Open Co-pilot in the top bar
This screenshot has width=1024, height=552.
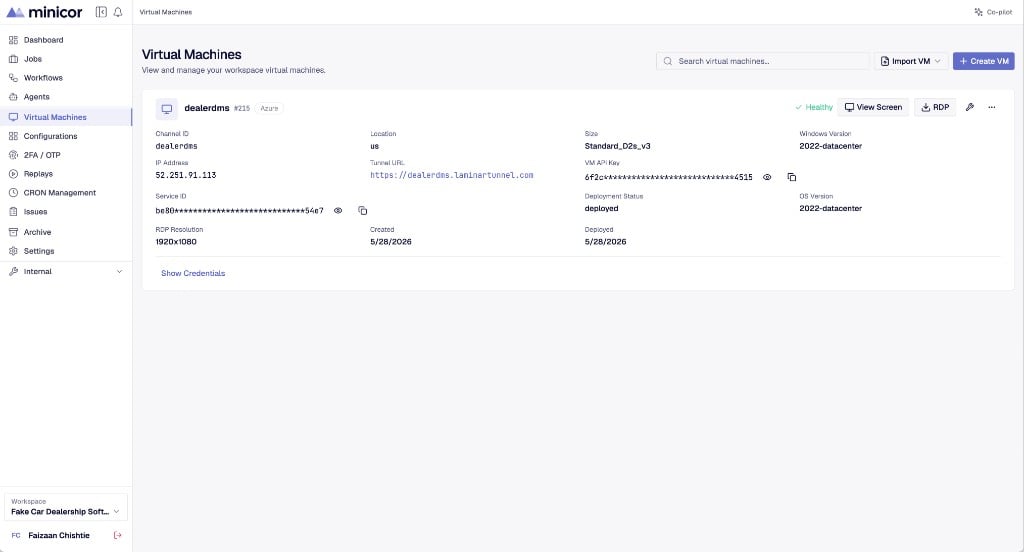[993, 12]
